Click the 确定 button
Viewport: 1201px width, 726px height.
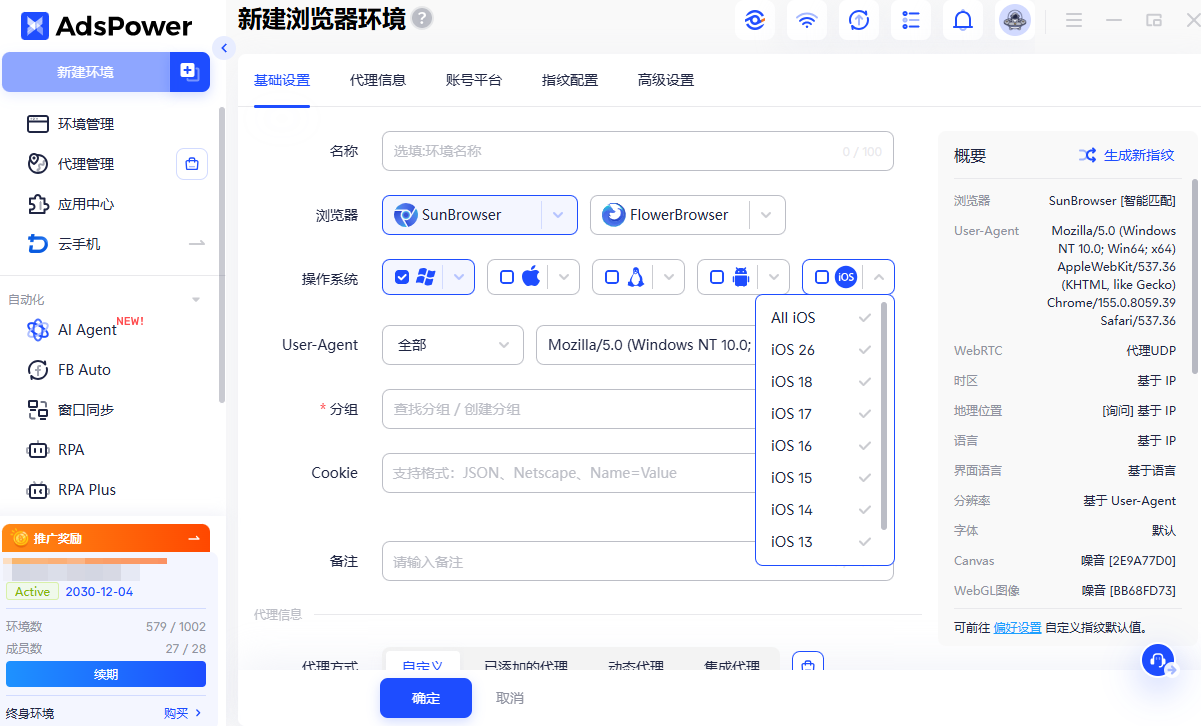click(426, 698)
